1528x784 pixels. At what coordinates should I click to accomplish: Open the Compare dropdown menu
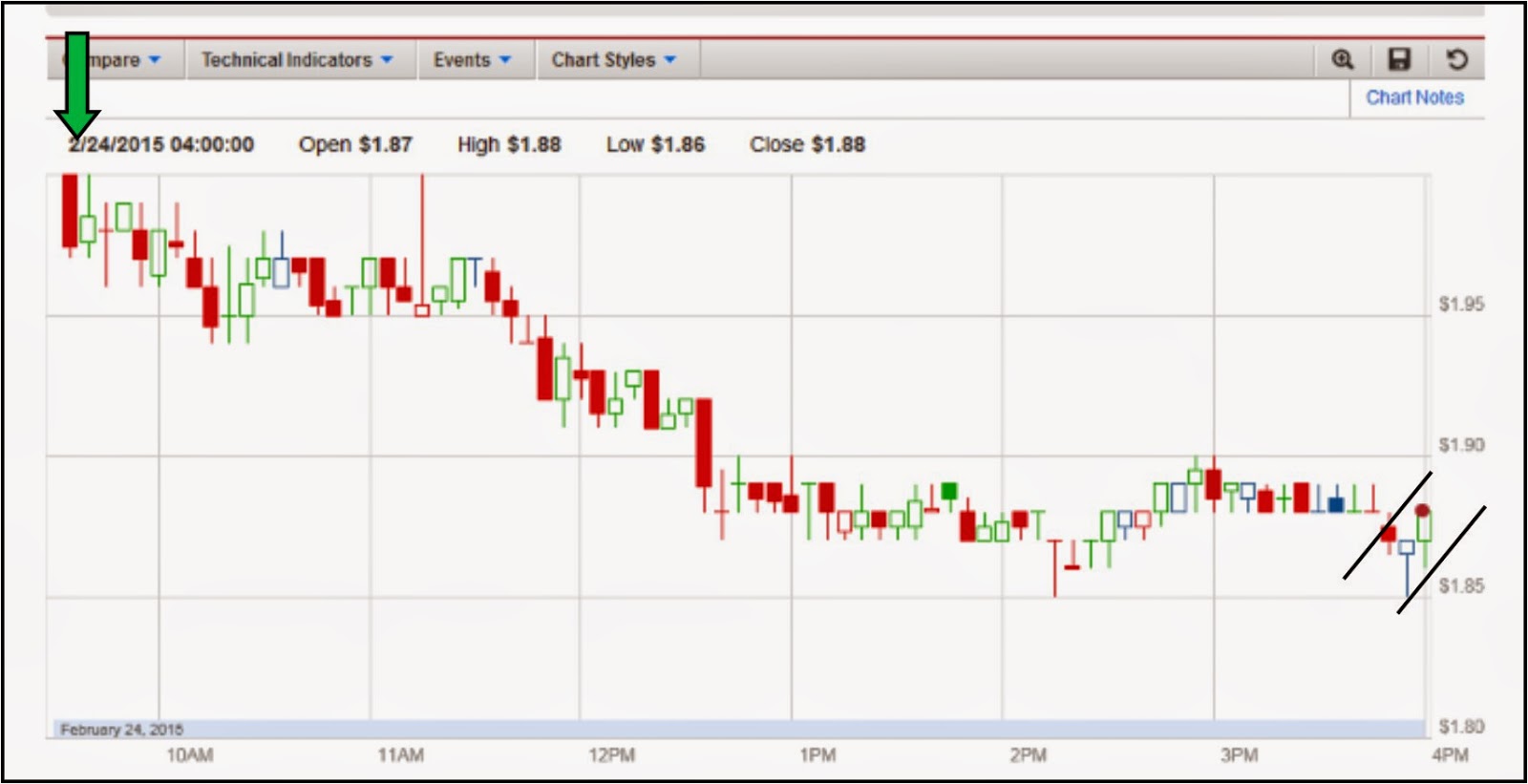(114, 60)
